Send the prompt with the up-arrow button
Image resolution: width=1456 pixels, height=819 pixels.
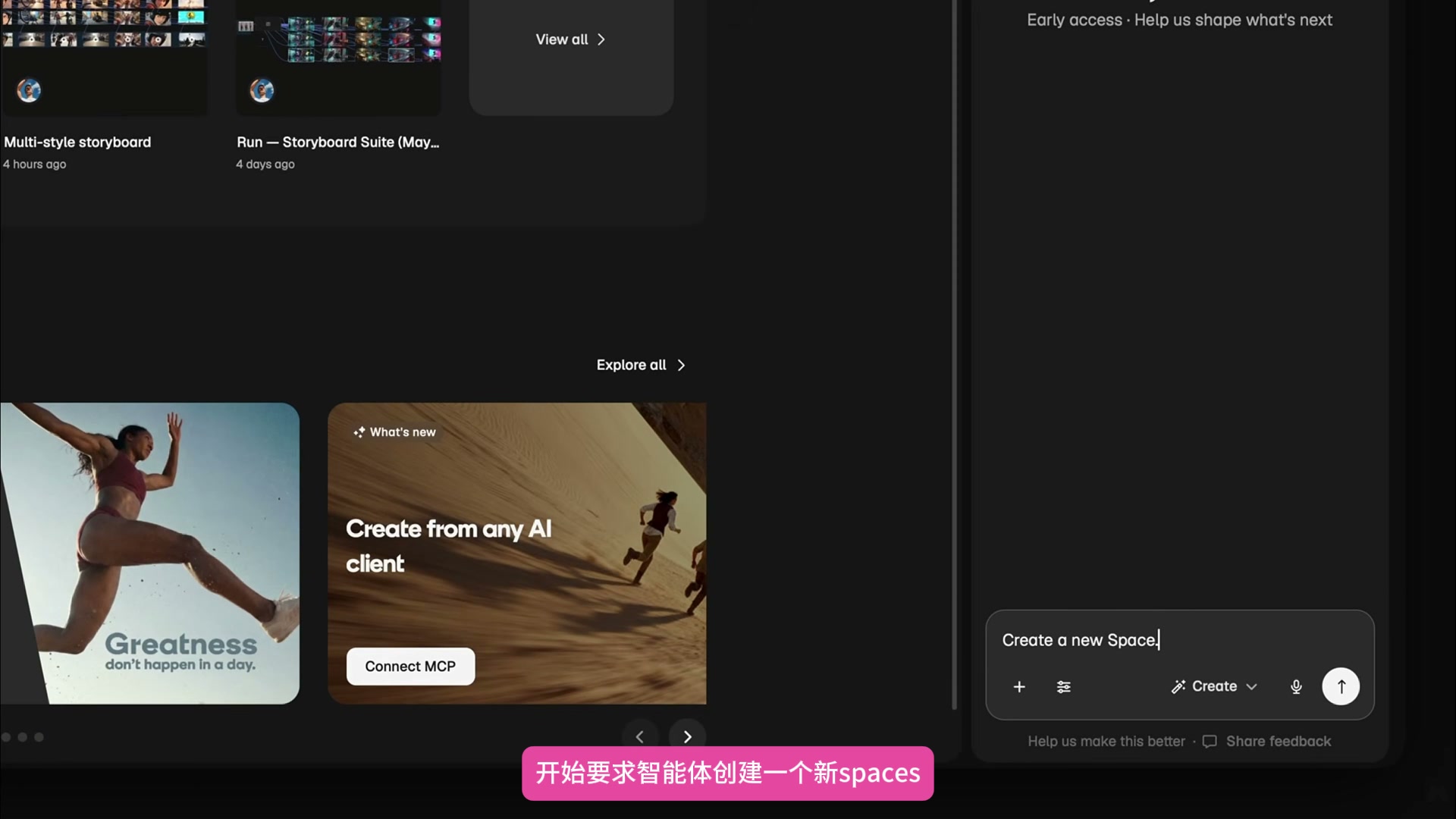[x=1341, y=686]
